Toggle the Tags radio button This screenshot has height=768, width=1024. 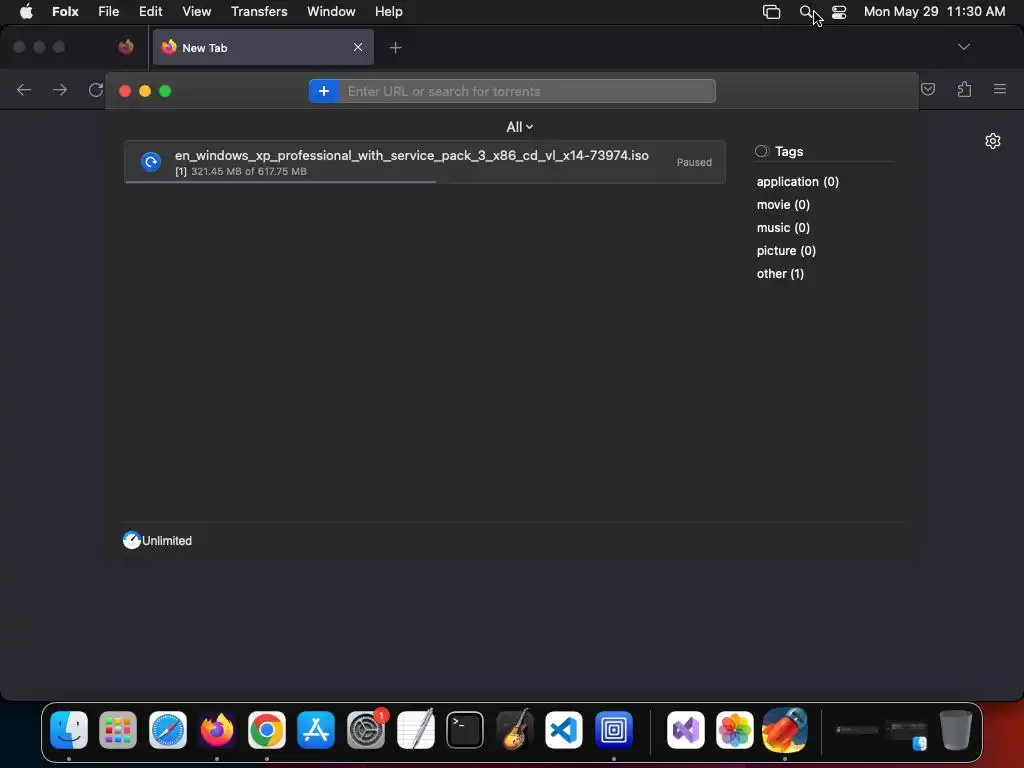(x=761, y=152)
